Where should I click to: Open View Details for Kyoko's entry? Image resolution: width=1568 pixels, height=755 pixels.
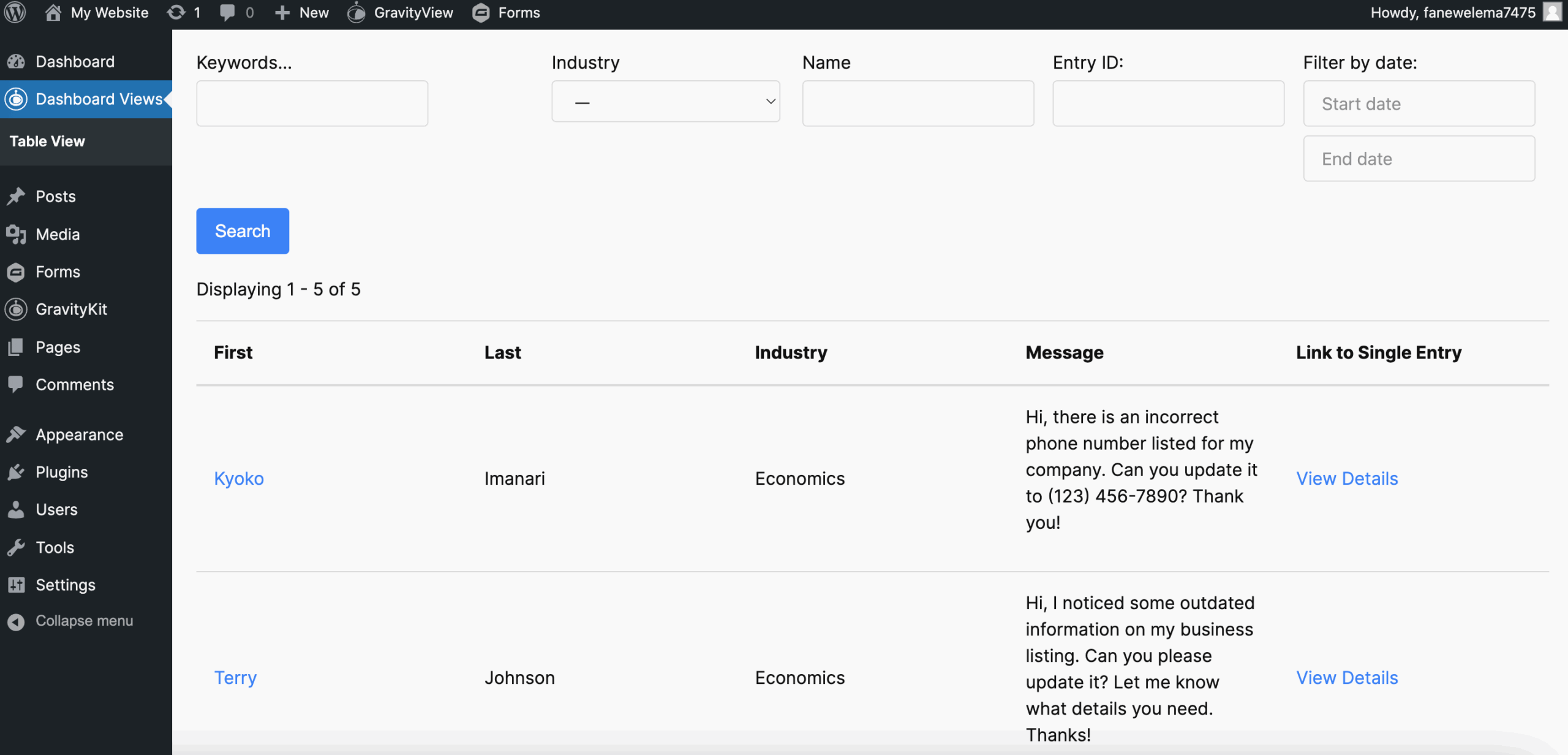[x=1346, y=478]
